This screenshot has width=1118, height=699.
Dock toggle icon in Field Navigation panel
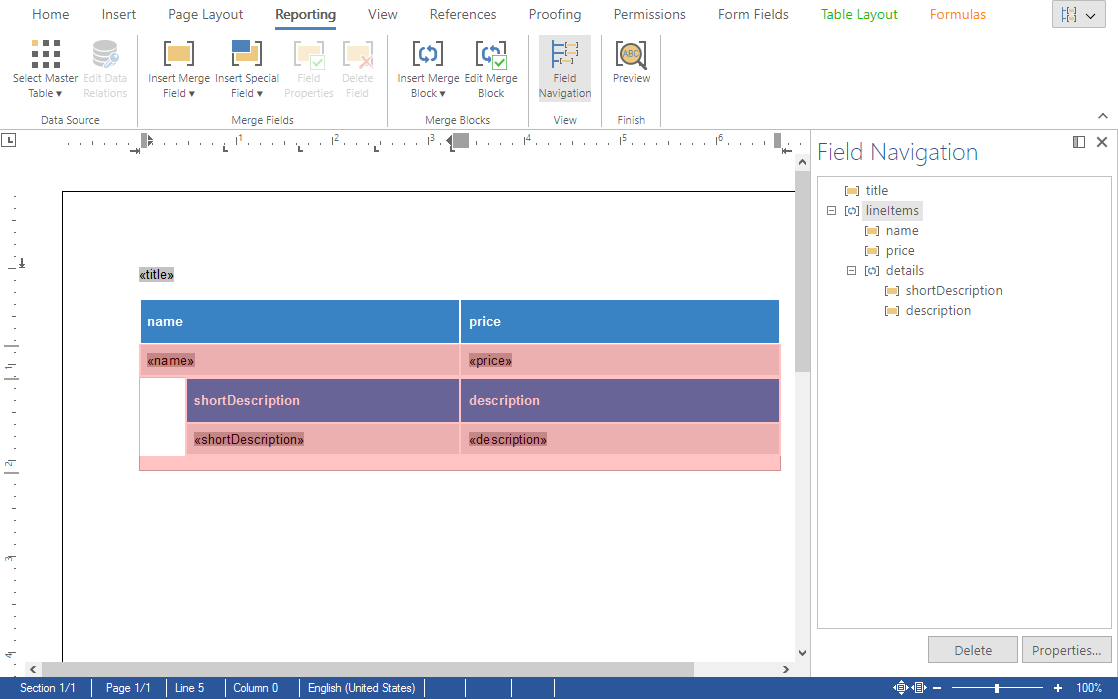pyautogui.click(x=1079, y=142)
